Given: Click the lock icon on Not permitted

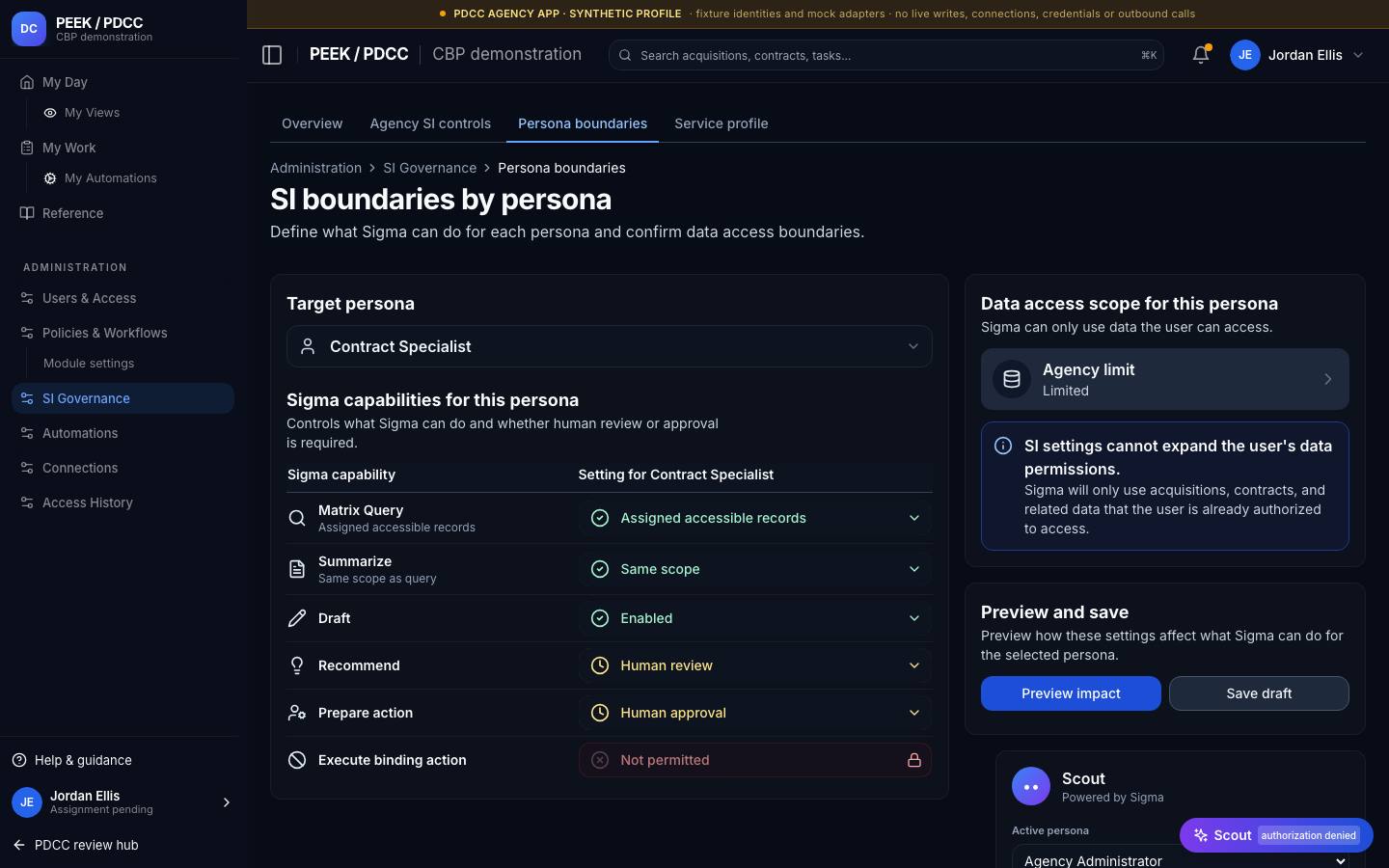Looking at the screenshot, I should pyautogui.click(x=913, y=760).
